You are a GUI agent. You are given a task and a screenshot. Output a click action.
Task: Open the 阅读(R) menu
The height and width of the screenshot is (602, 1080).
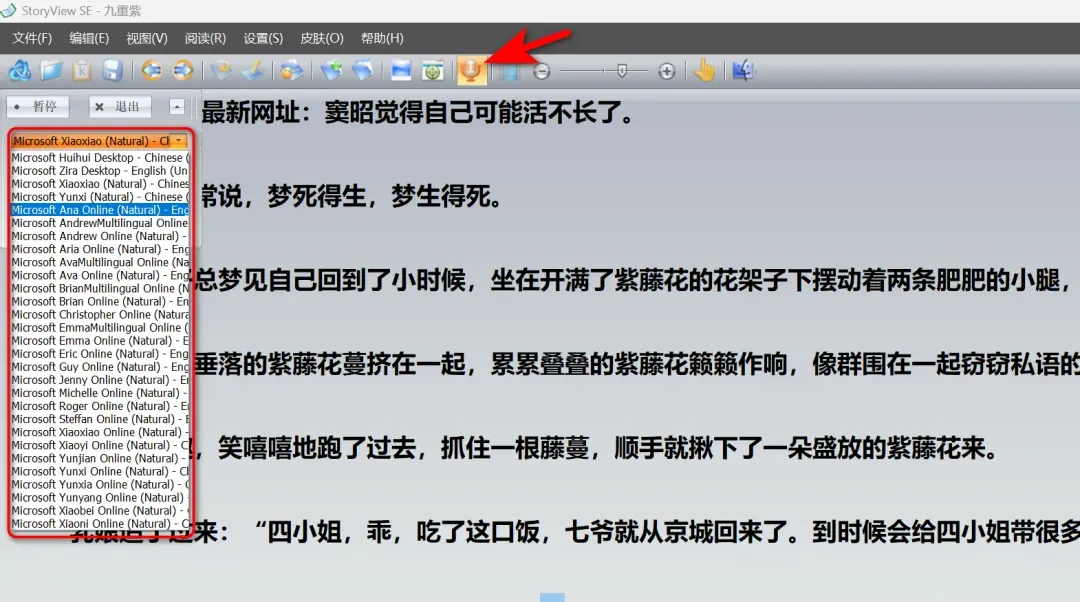coord(205,39)
